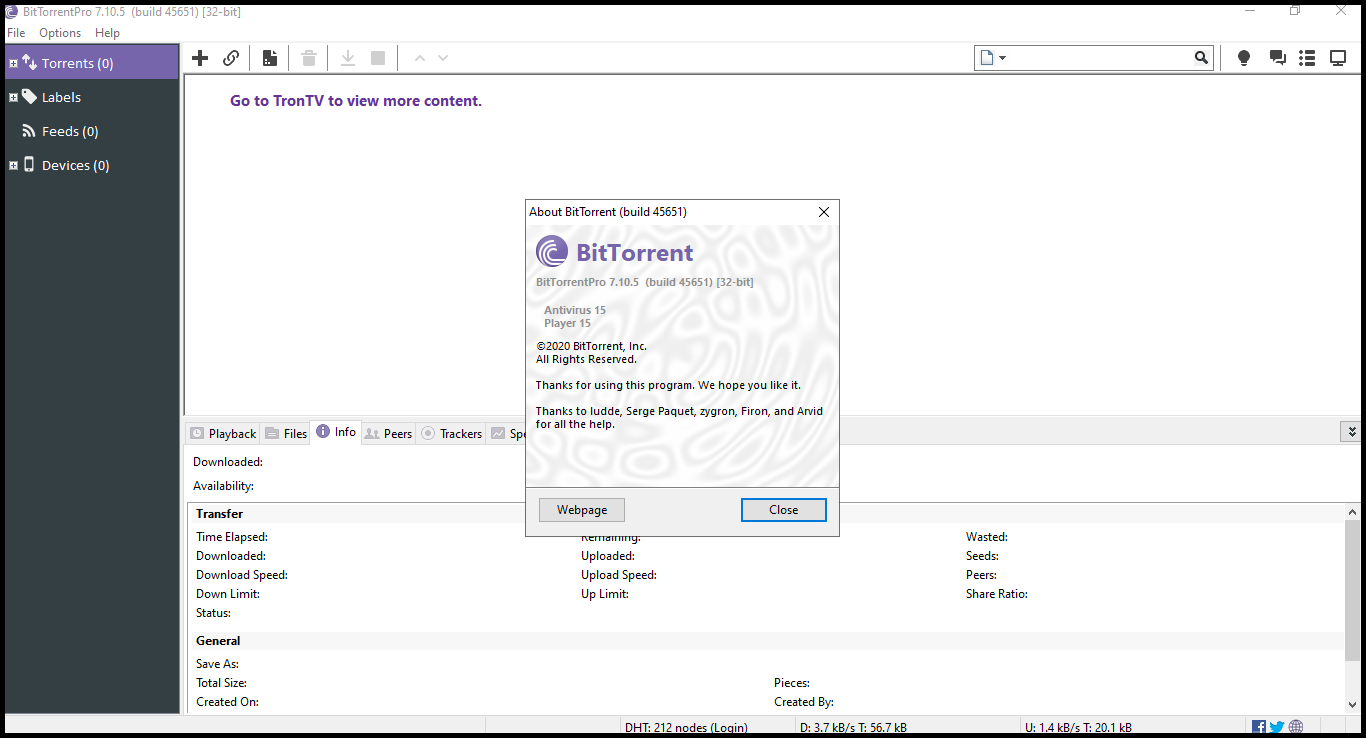This screenshot has height=738, width=1366.
Task: Click the upload speed status 'U: 1.4 kB/s'
Action: point(1078,727)
